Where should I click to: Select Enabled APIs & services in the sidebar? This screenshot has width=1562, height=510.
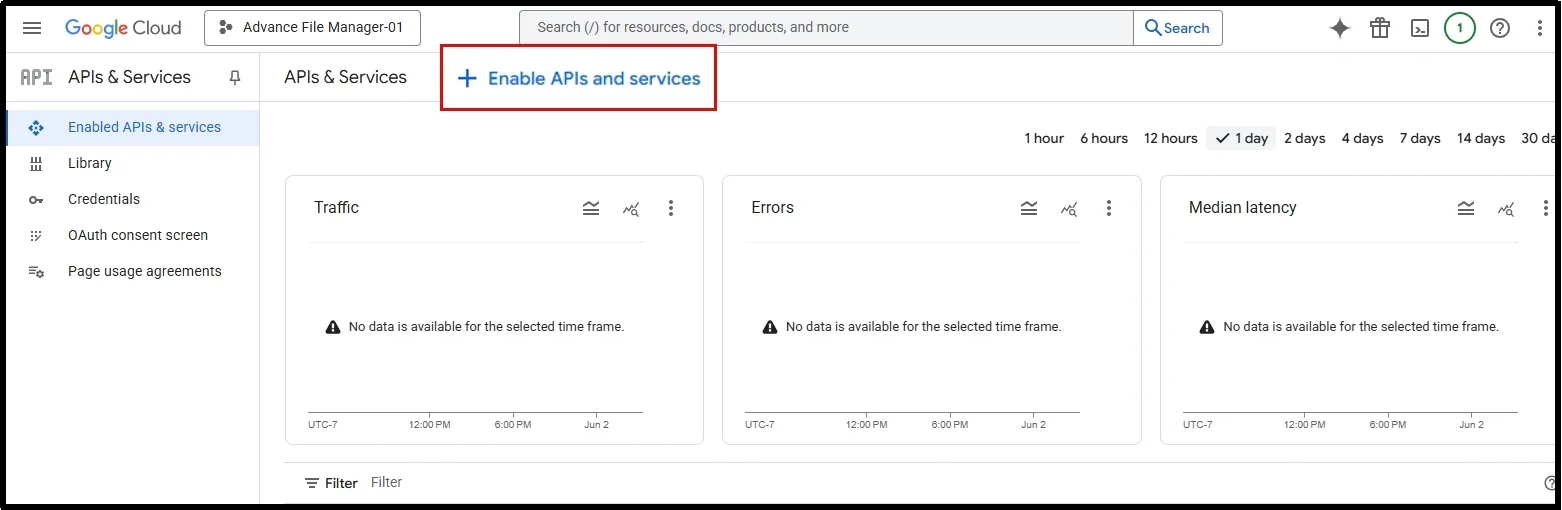(x=132, y=127)
